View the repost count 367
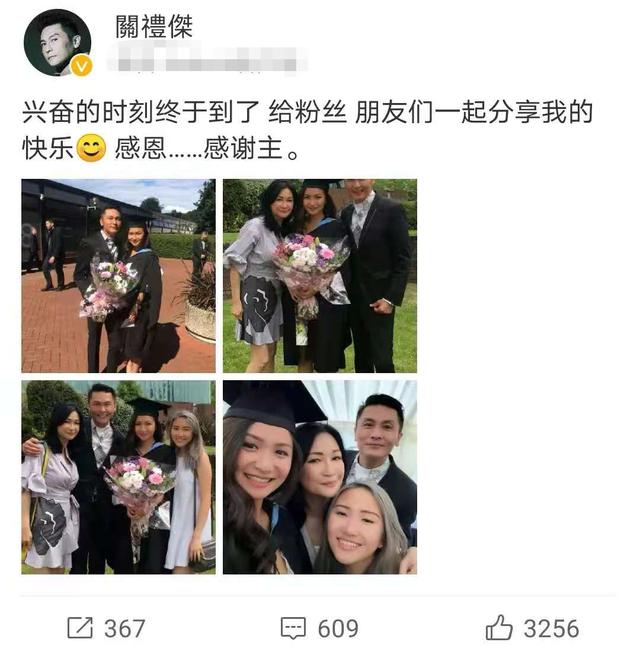This screenshot has width=640, height=655. (x=124, y=628)
